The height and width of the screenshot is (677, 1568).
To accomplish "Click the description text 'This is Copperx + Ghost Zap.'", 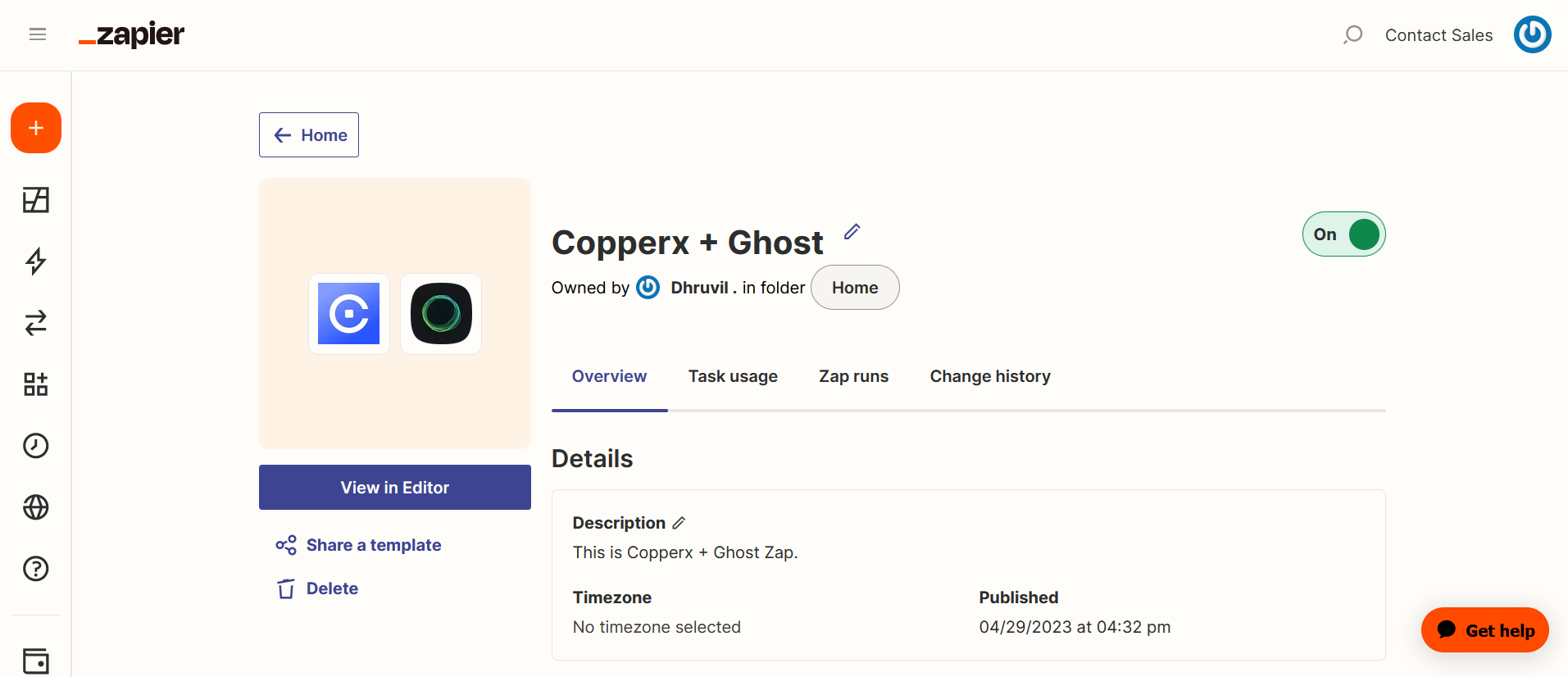I will 685,552.
